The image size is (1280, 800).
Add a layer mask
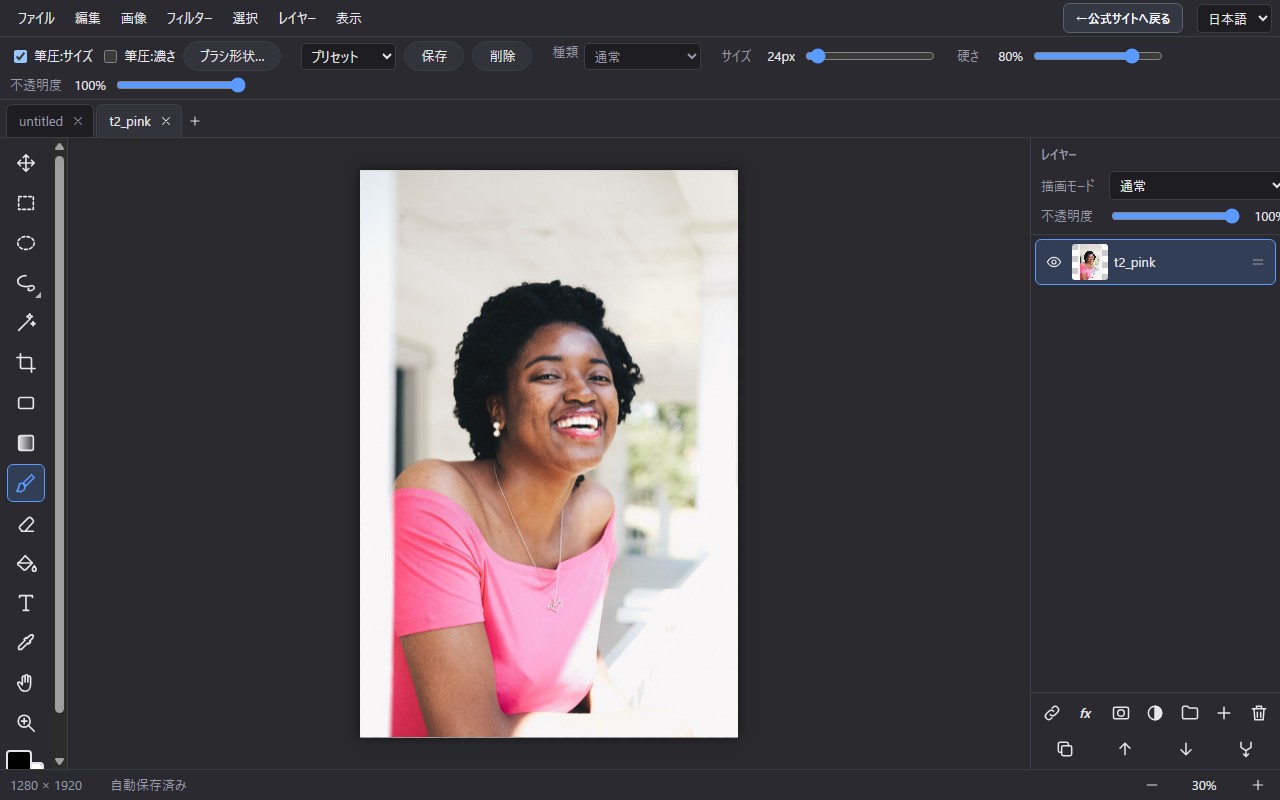[1121, 713]
